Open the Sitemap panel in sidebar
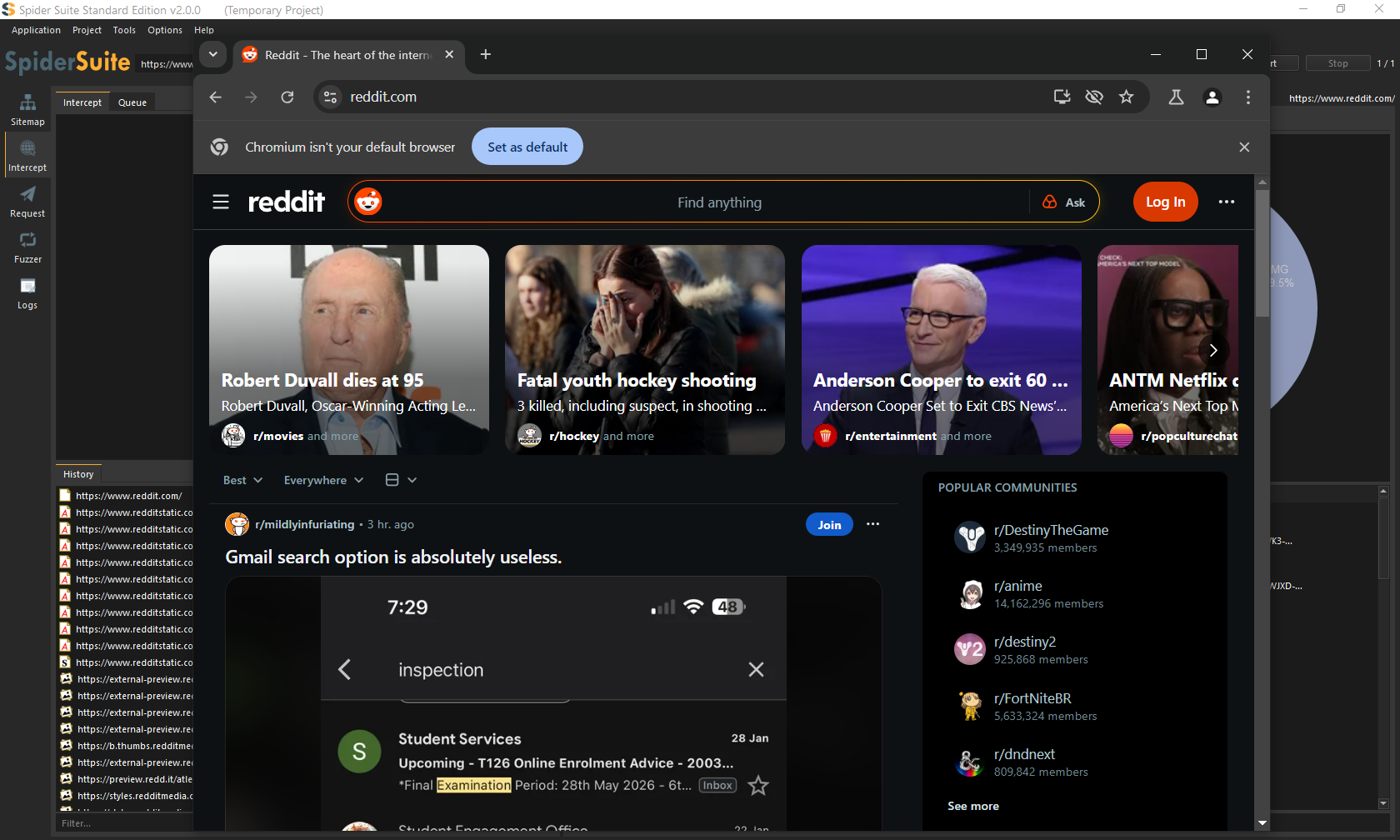 [27, 110]
